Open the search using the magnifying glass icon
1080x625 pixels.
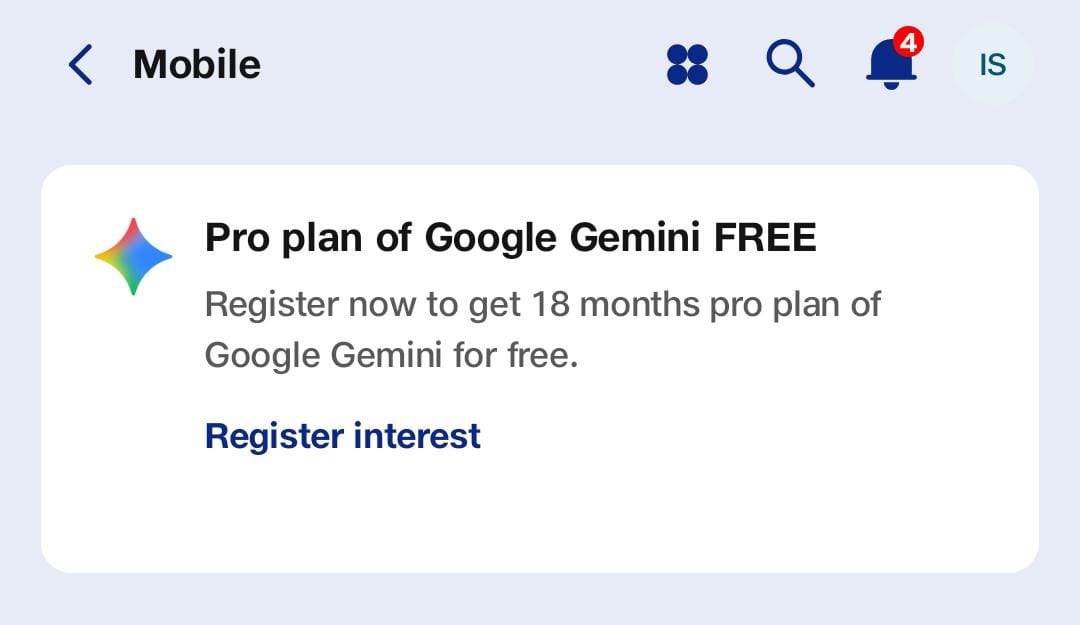click(790, 64)
